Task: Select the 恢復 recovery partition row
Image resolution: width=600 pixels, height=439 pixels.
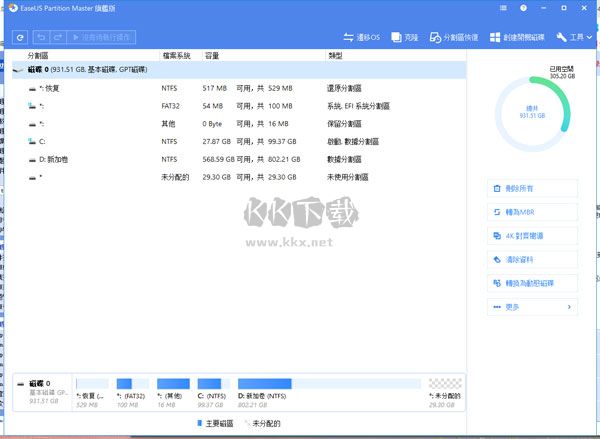Action: (x=239, y=88)
